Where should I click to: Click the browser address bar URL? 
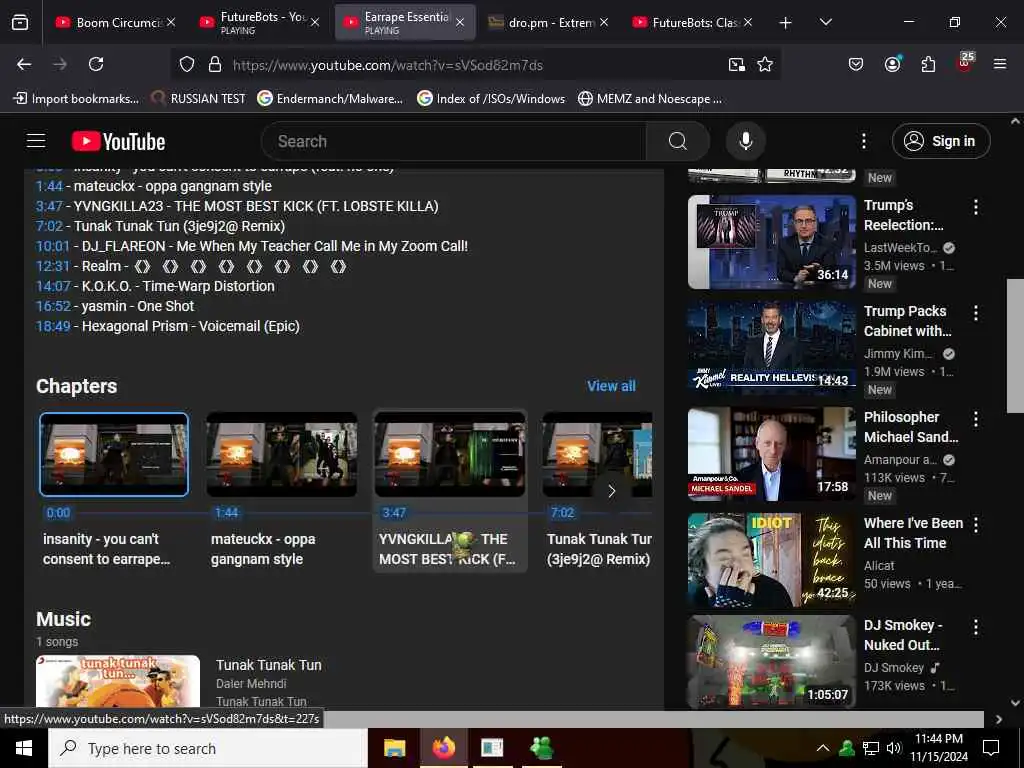tap(388, 65)
